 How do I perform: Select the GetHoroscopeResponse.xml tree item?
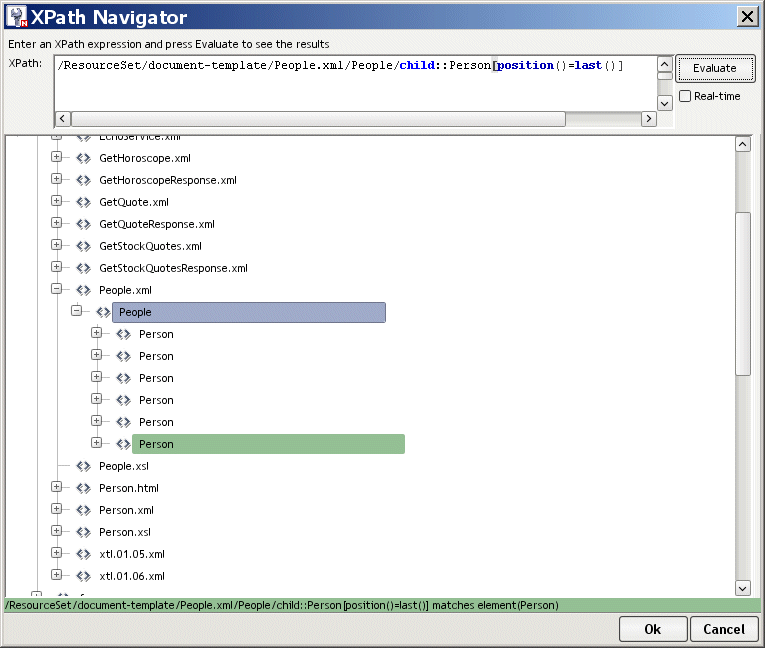[x=168, y=180]
